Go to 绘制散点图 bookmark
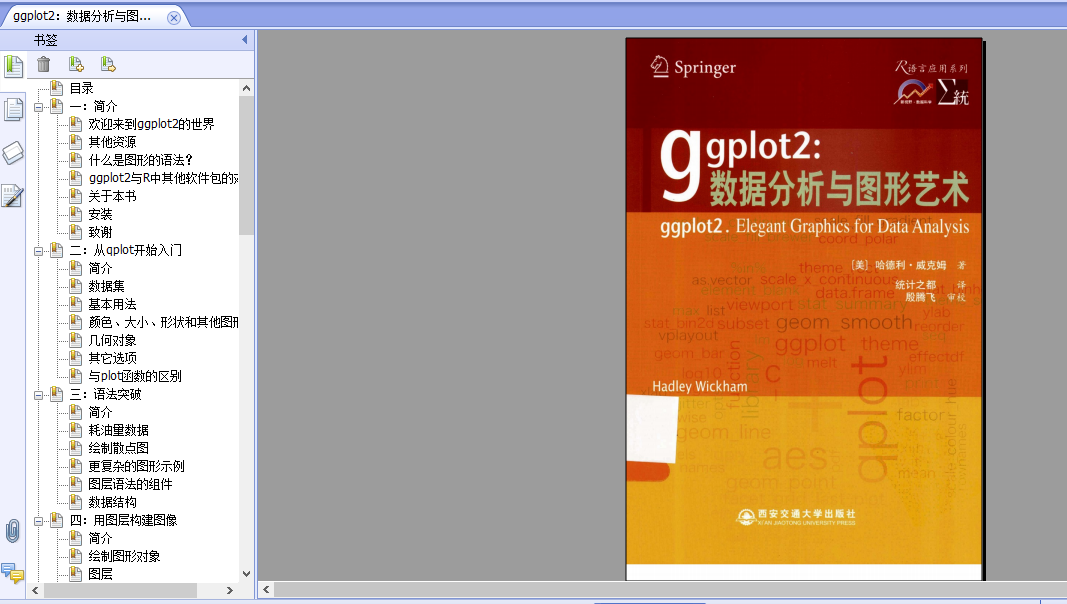 pyautogui.click(x=118, y=448)
